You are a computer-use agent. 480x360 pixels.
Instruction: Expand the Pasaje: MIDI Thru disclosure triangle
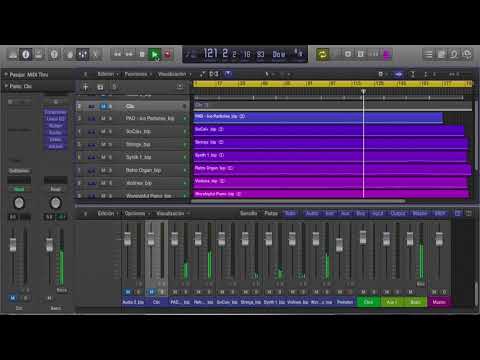(x=6, y=74)
